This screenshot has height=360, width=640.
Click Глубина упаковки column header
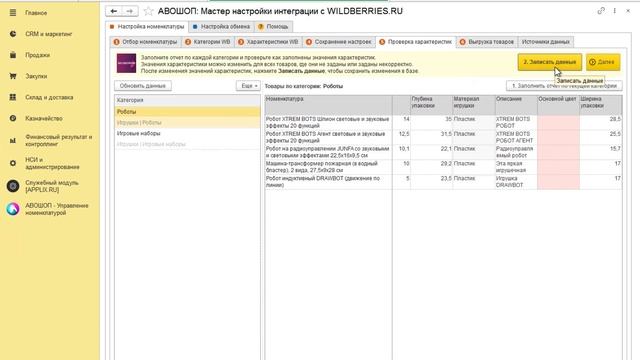pos(431,105)
